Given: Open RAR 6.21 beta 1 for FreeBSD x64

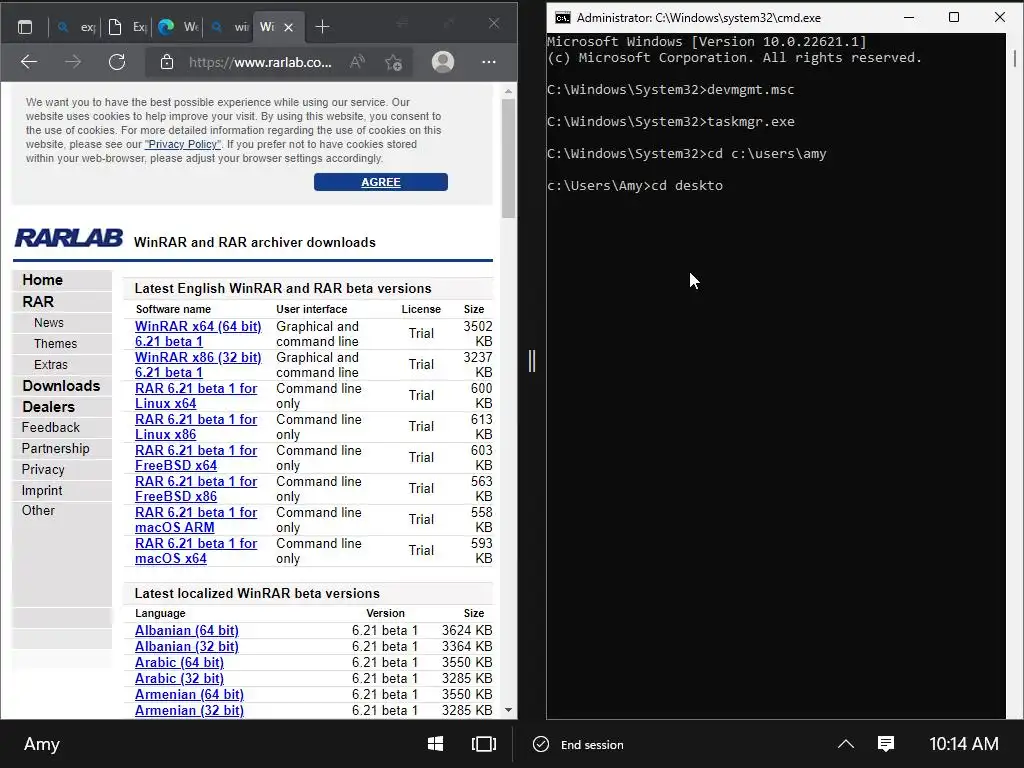Looking at the screenshot, I should click(x=196, y=458).
